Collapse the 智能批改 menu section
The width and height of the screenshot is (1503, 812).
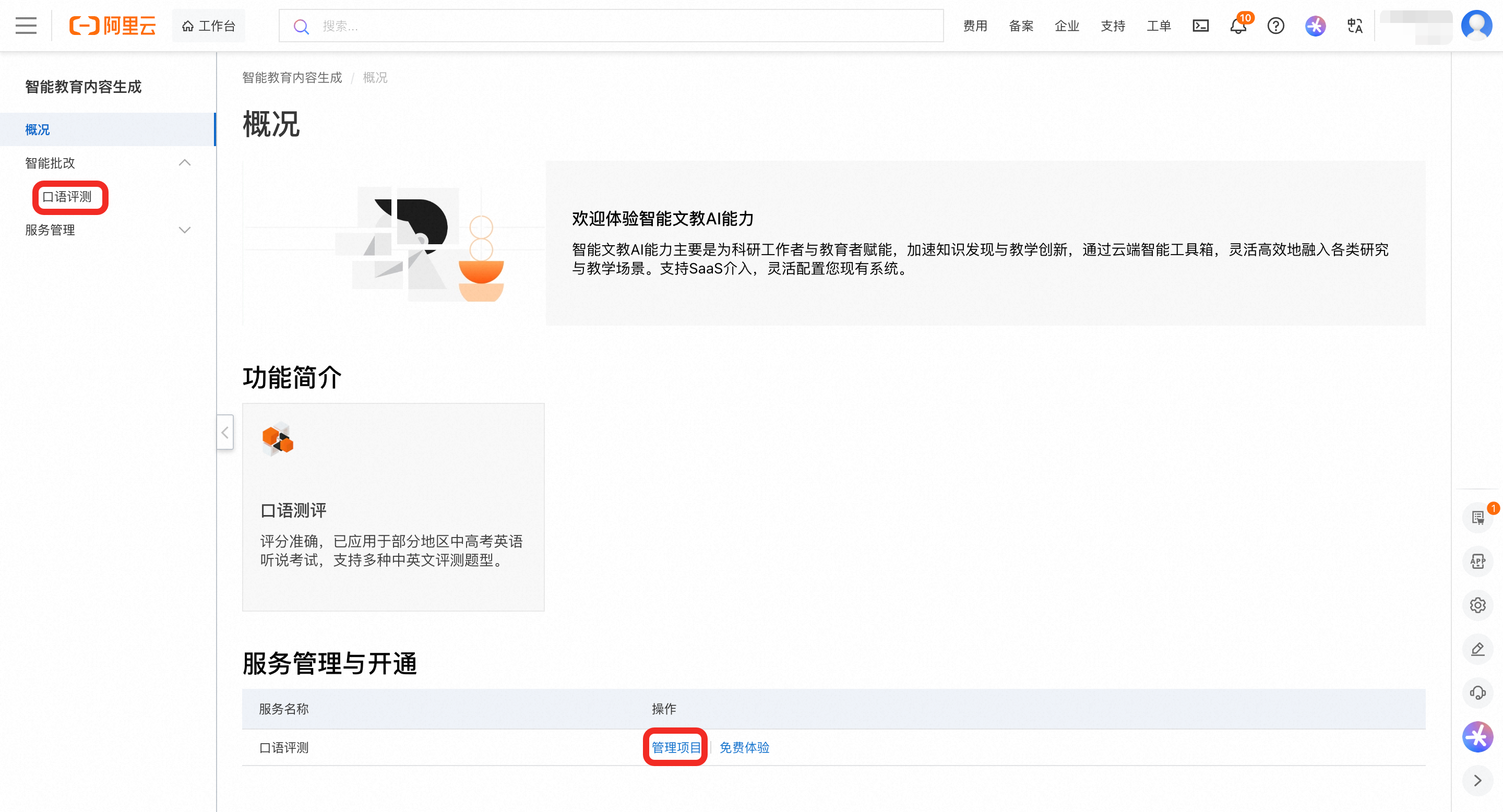tap(184, 163)
